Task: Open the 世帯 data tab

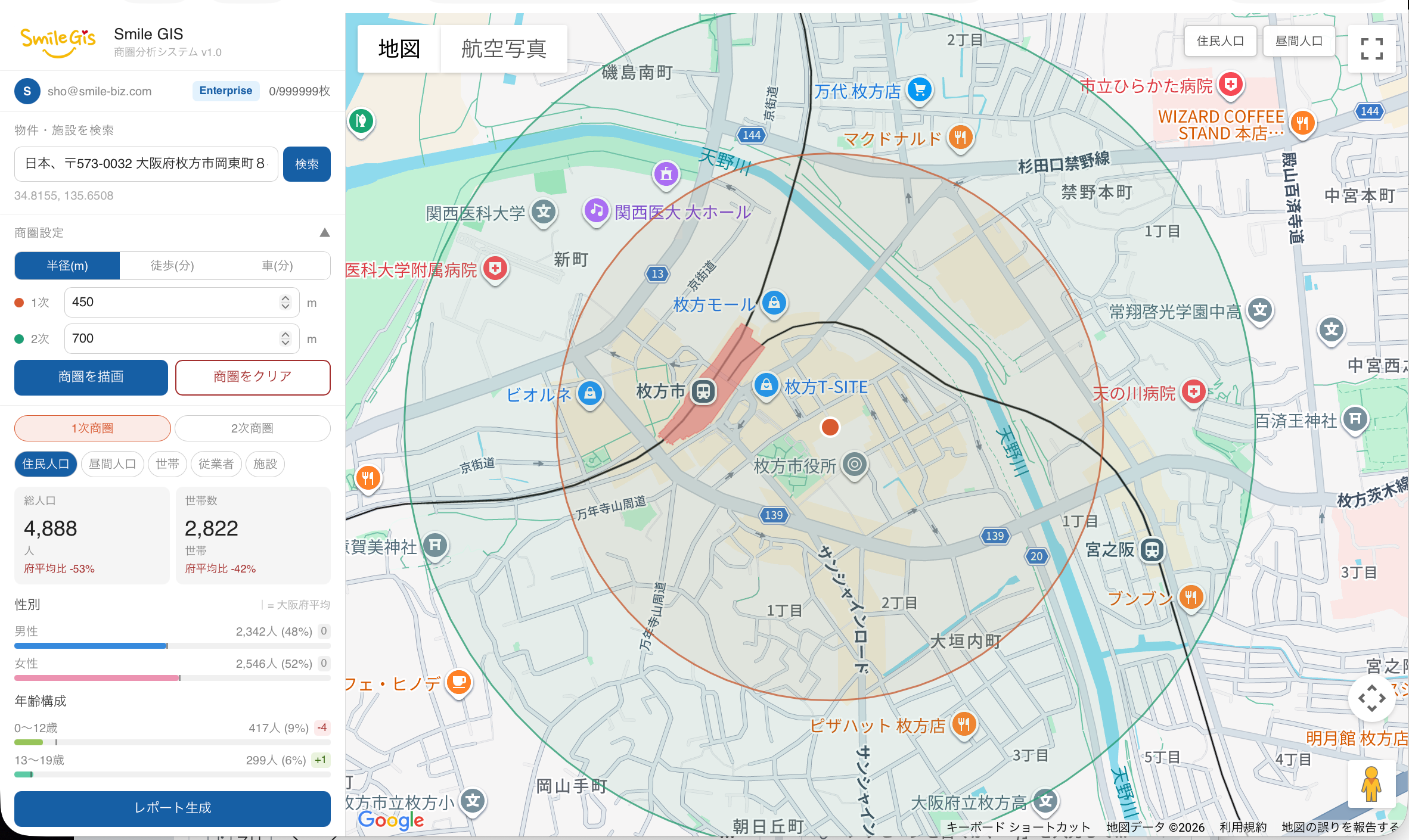Action: [x=167, y=464]
